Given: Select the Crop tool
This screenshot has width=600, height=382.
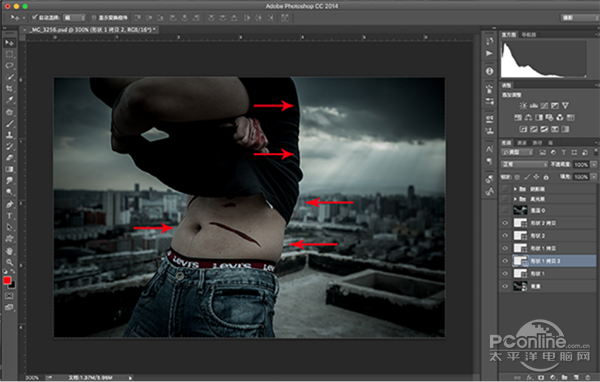Looking at the screenshot, I should pyautogui.click(x=9, y=88).
